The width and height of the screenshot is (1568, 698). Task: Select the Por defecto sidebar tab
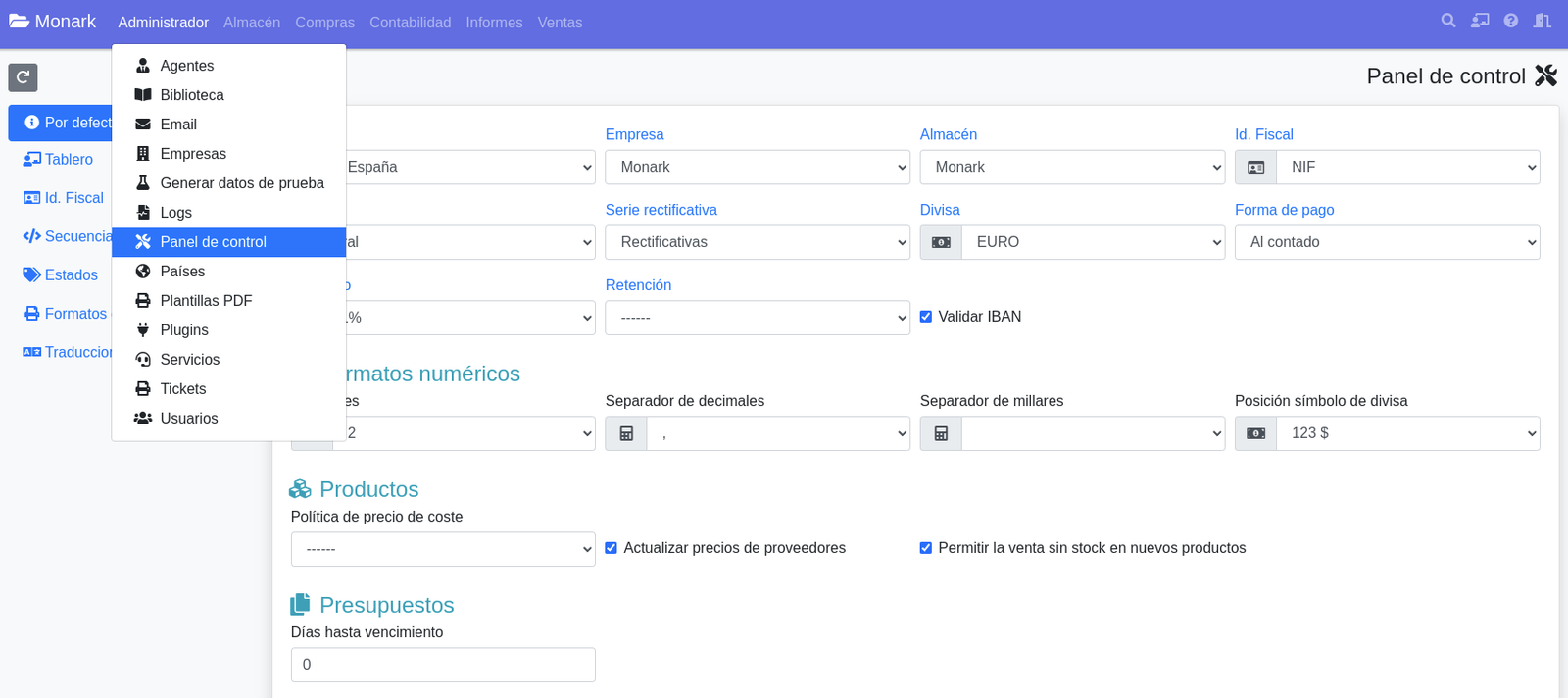click(60, 123)
